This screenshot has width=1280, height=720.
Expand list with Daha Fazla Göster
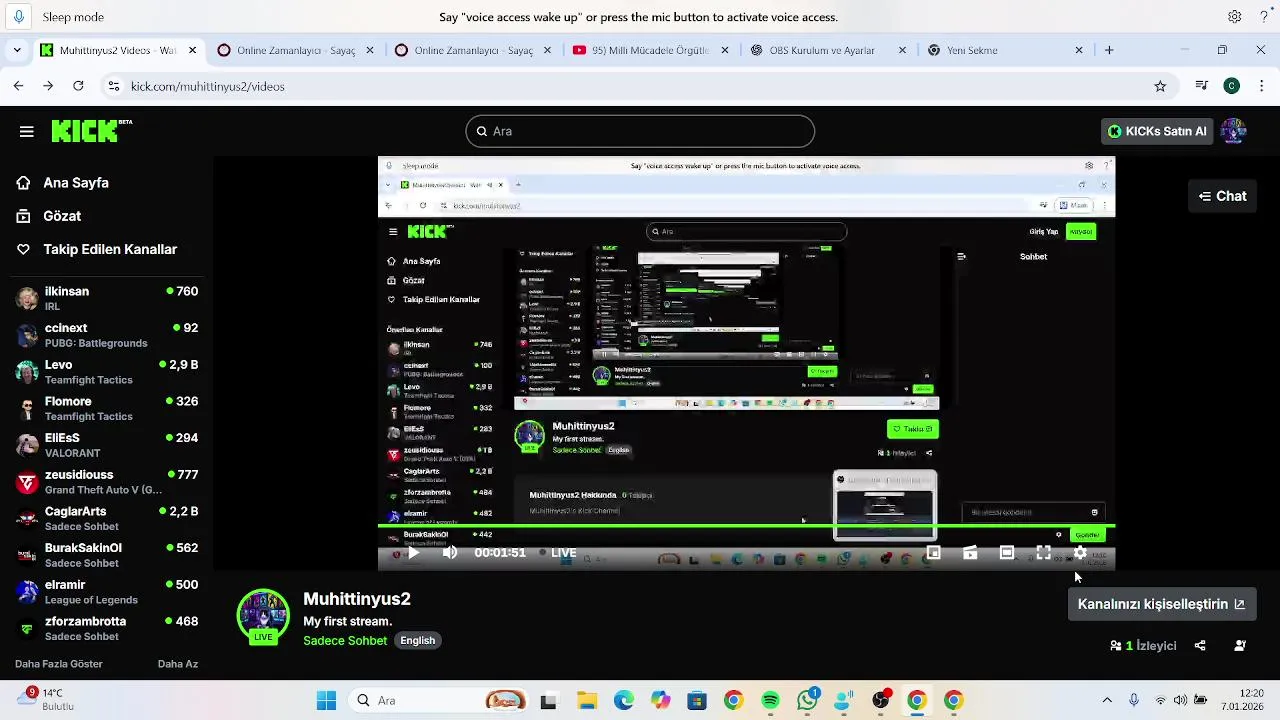click(x=59, y=664)
